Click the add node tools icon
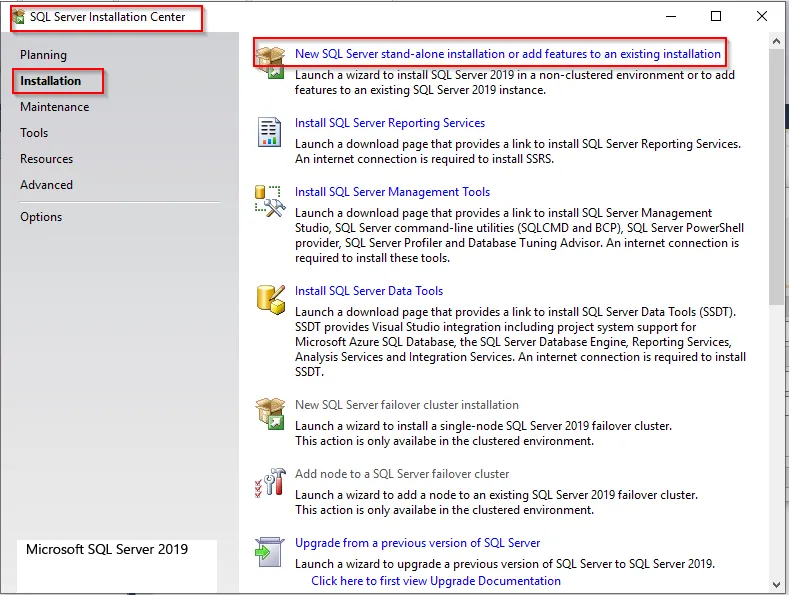Image resolution: width=789 pixels, height=595 pixels. (x=270, y=482)
